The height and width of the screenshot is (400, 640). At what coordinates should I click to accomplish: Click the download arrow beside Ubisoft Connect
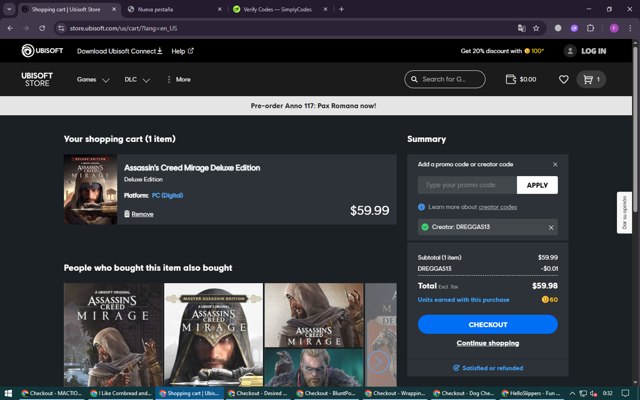pos(160,51)
